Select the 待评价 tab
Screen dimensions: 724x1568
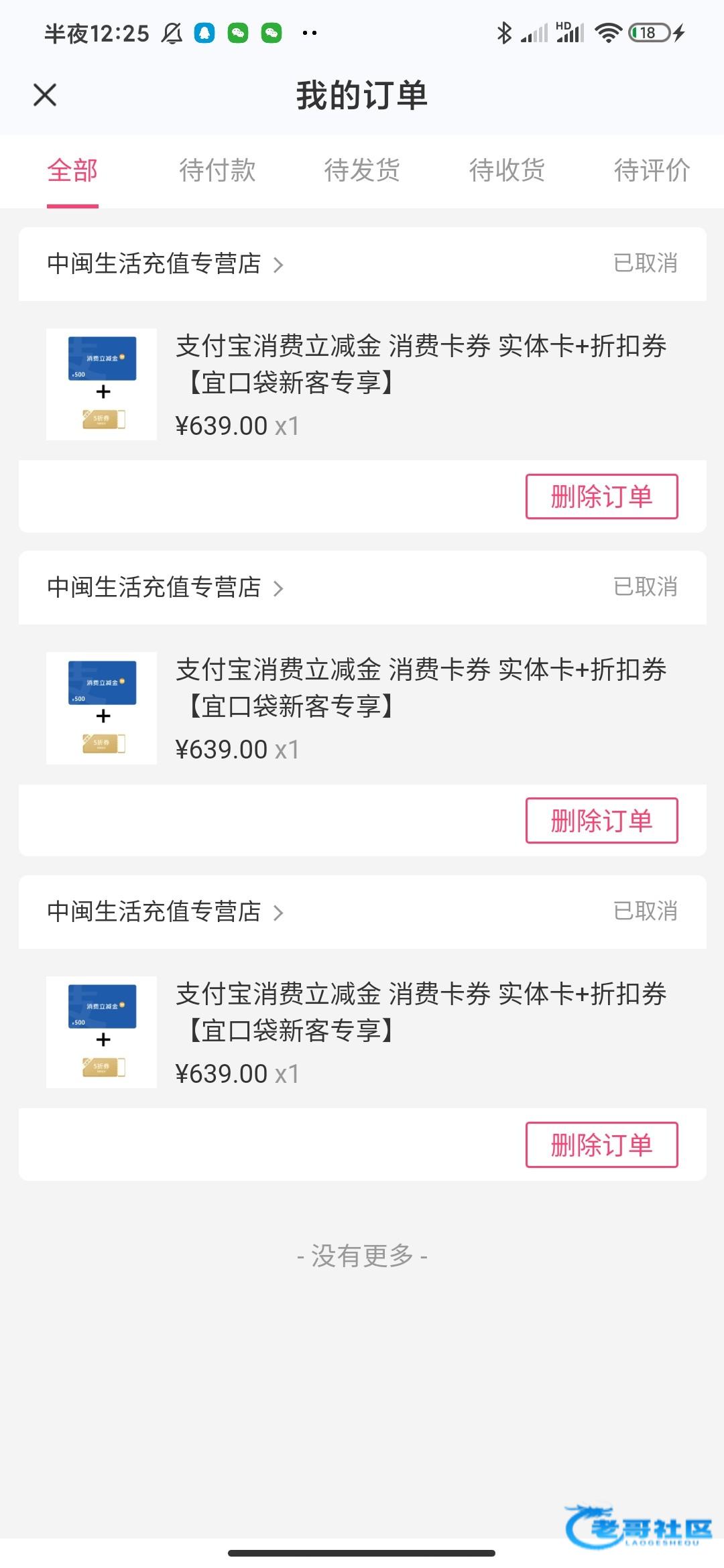coord(652,170)
